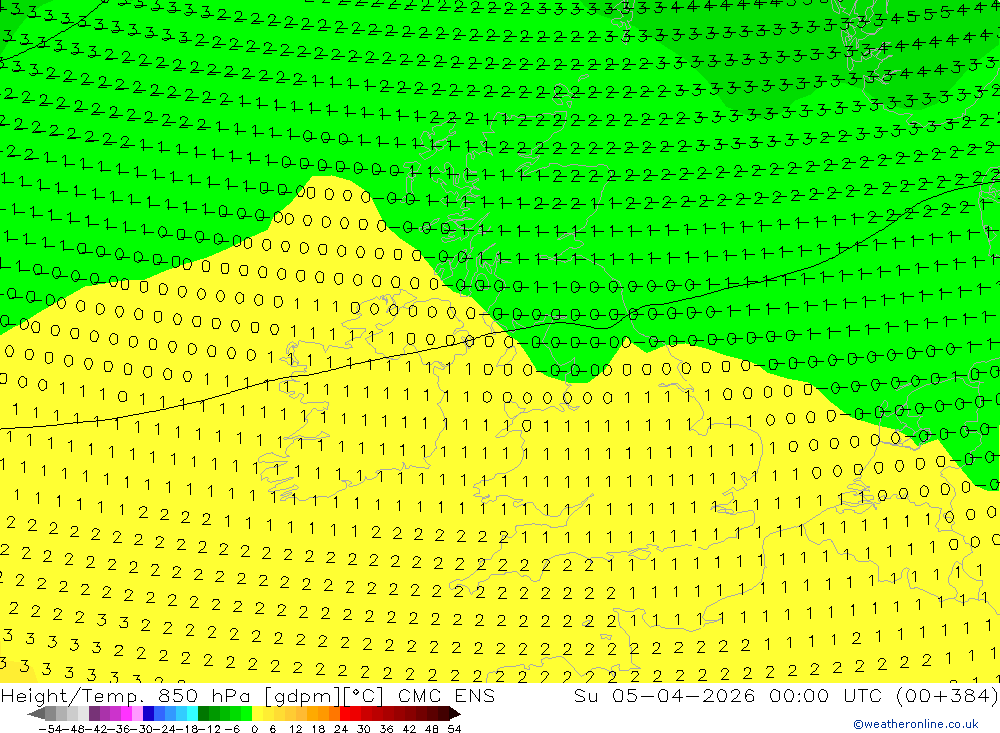Pick the orange legend swatch
This screenshot has height=733, width=1000.
pos(323,713)
